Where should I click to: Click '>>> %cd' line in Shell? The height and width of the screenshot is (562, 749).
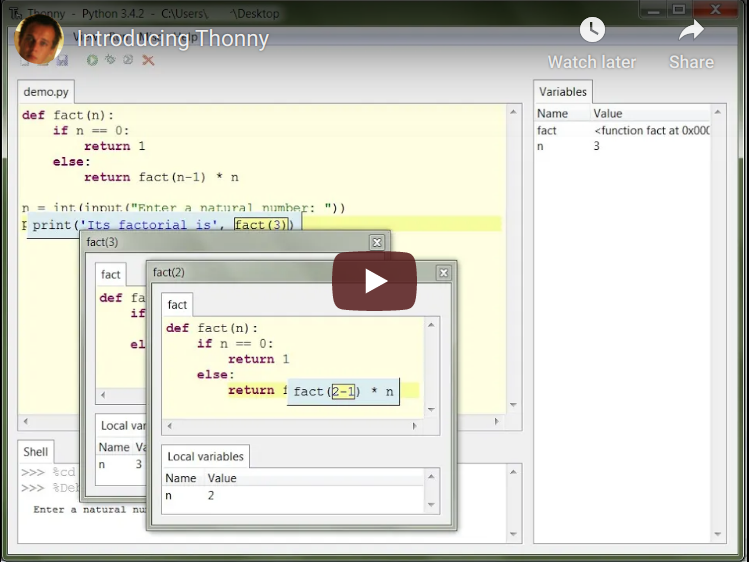[48, 472]
